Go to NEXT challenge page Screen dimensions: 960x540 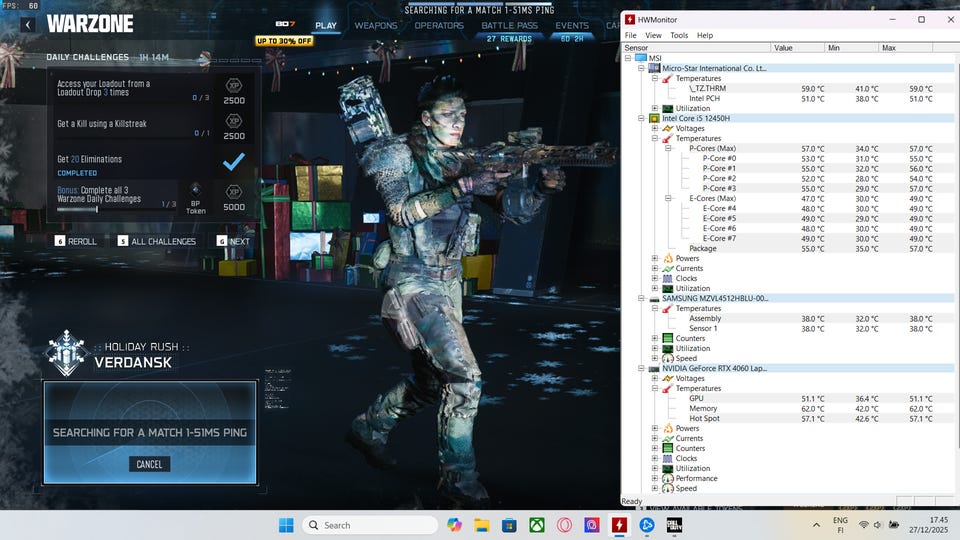233,241
